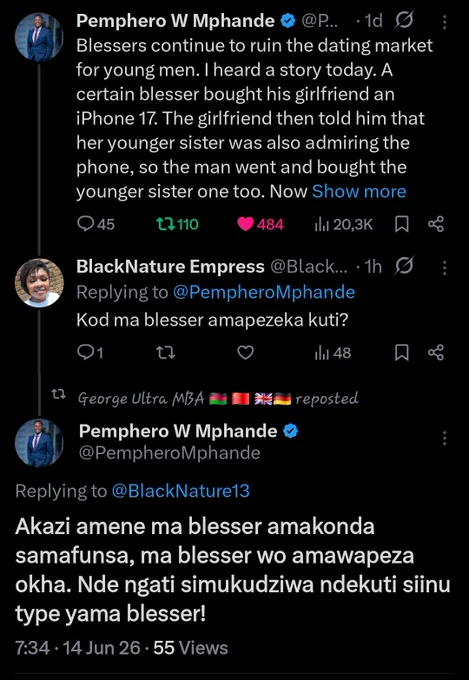Undo the repost on the 110-repost tweet
Image resolution: width=469 pixels, height=680 pixels.
(177, 224)
